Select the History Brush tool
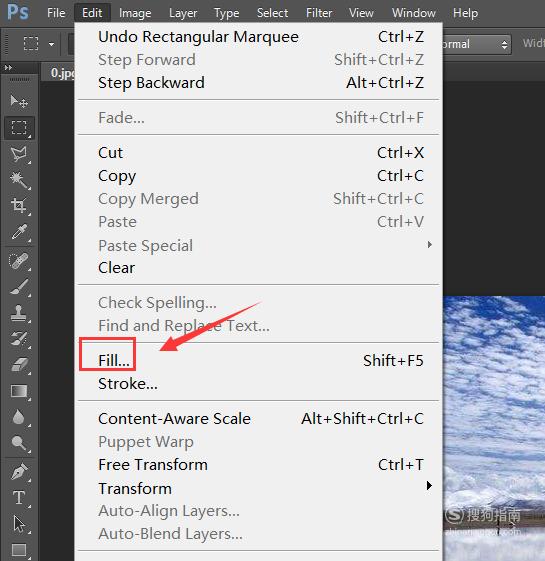 [x=19, y=339]
